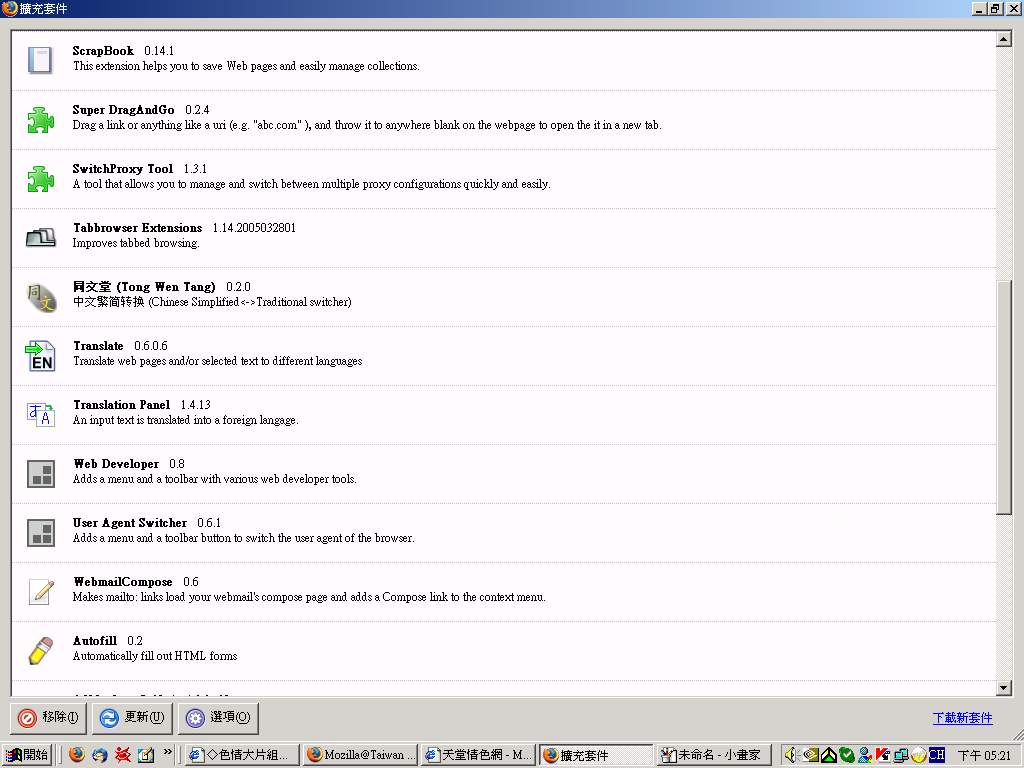Click the Kaspersky K tray icon
Screen dimensions: 1024x768
point(883,755)
